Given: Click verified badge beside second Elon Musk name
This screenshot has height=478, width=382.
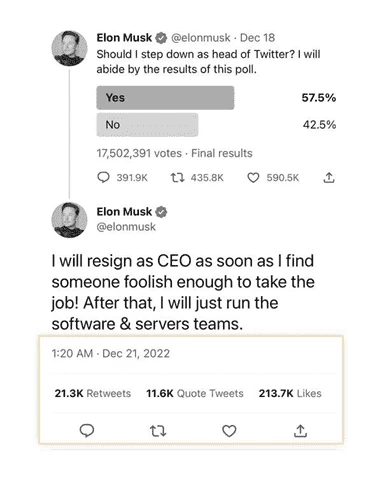Looking at the screenshot, I should coord(161,212).
